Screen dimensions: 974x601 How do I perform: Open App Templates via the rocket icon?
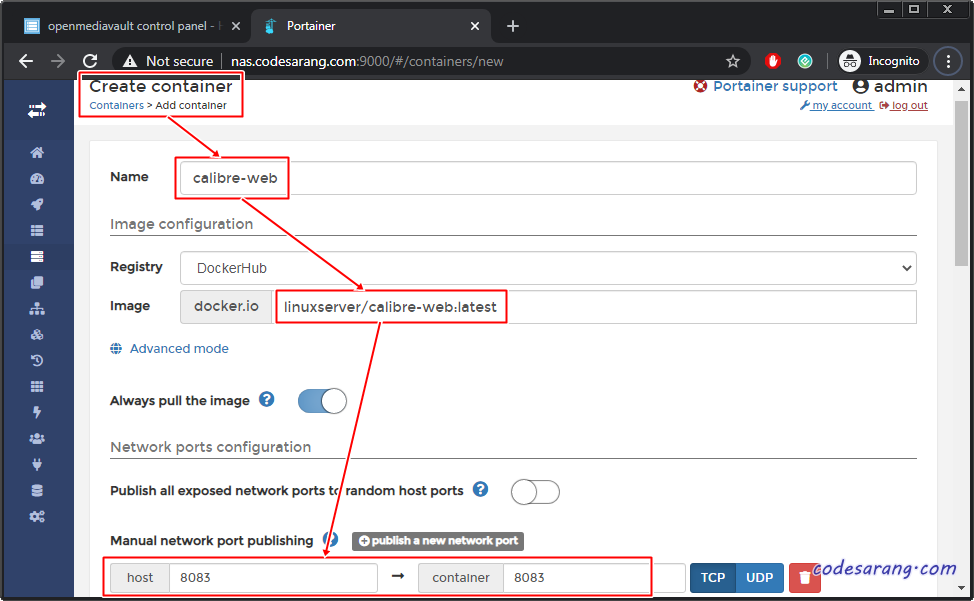pos(37,204)
